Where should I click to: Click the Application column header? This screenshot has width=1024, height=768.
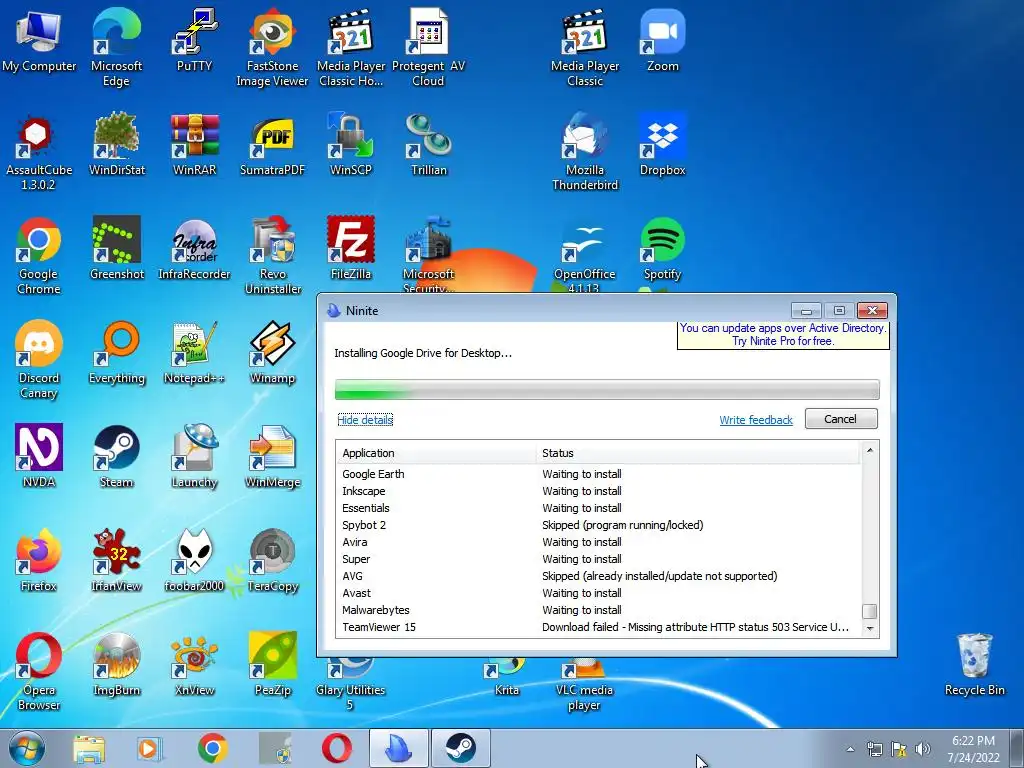click(436, 453)
